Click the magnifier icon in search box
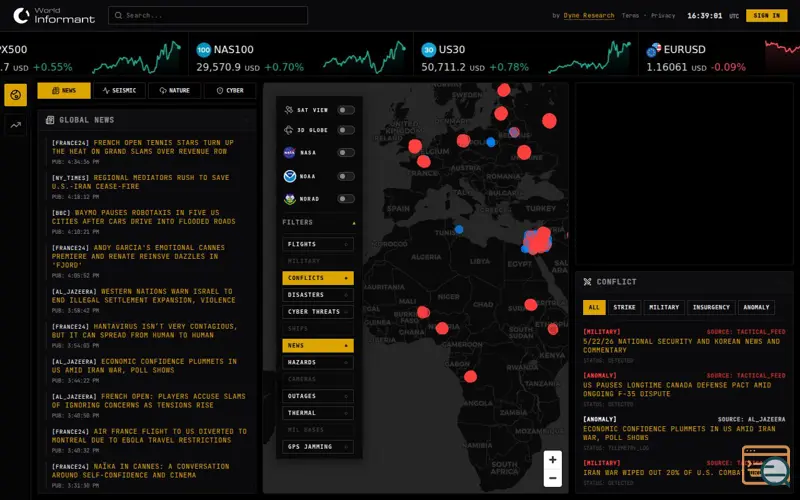Viewport: 800px width, 500px height. [x=118, y=15]
